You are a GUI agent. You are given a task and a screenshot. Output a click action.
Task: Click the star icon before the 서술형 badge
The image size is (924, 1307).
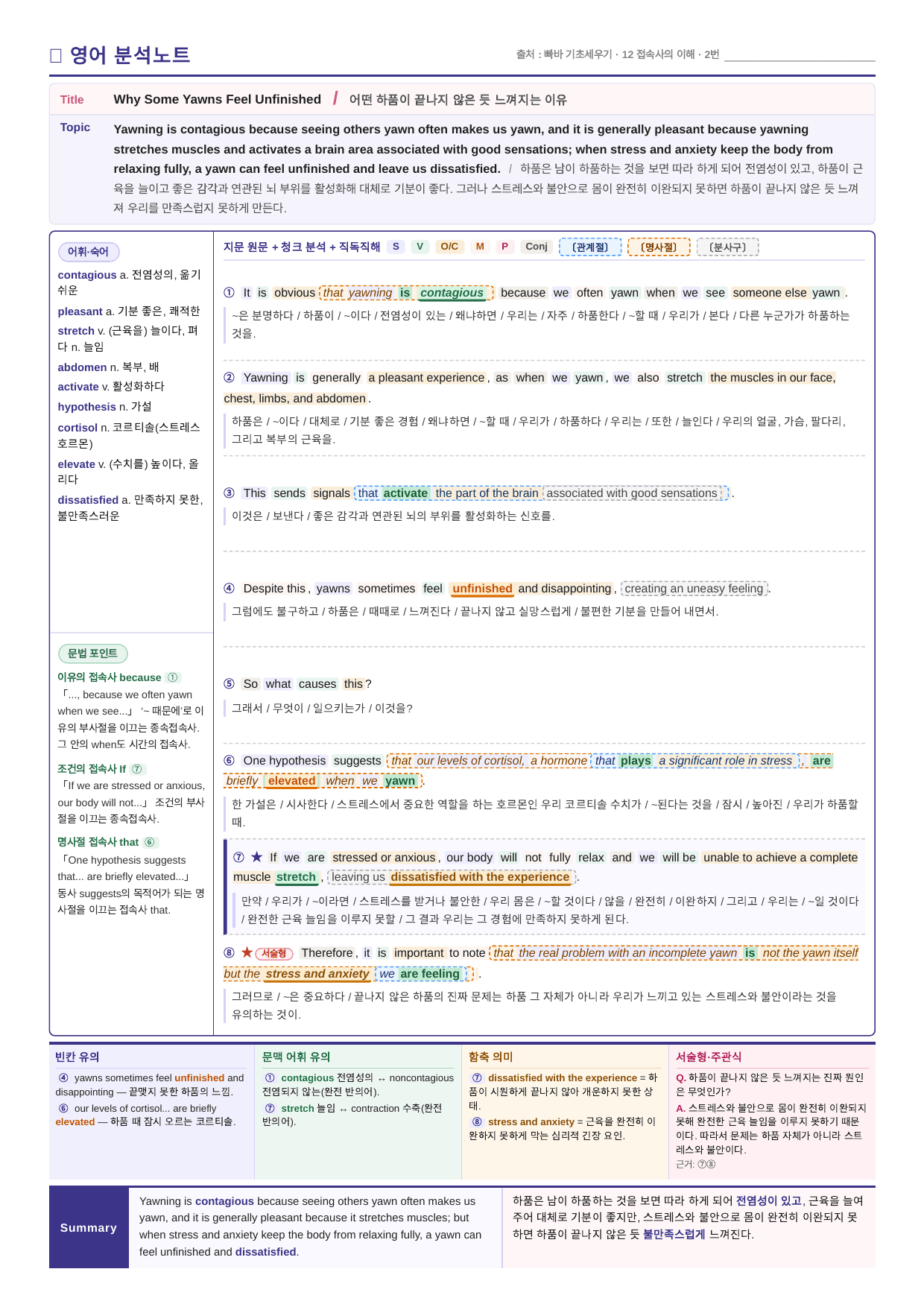pyautogui.click(x=247, y=952)
